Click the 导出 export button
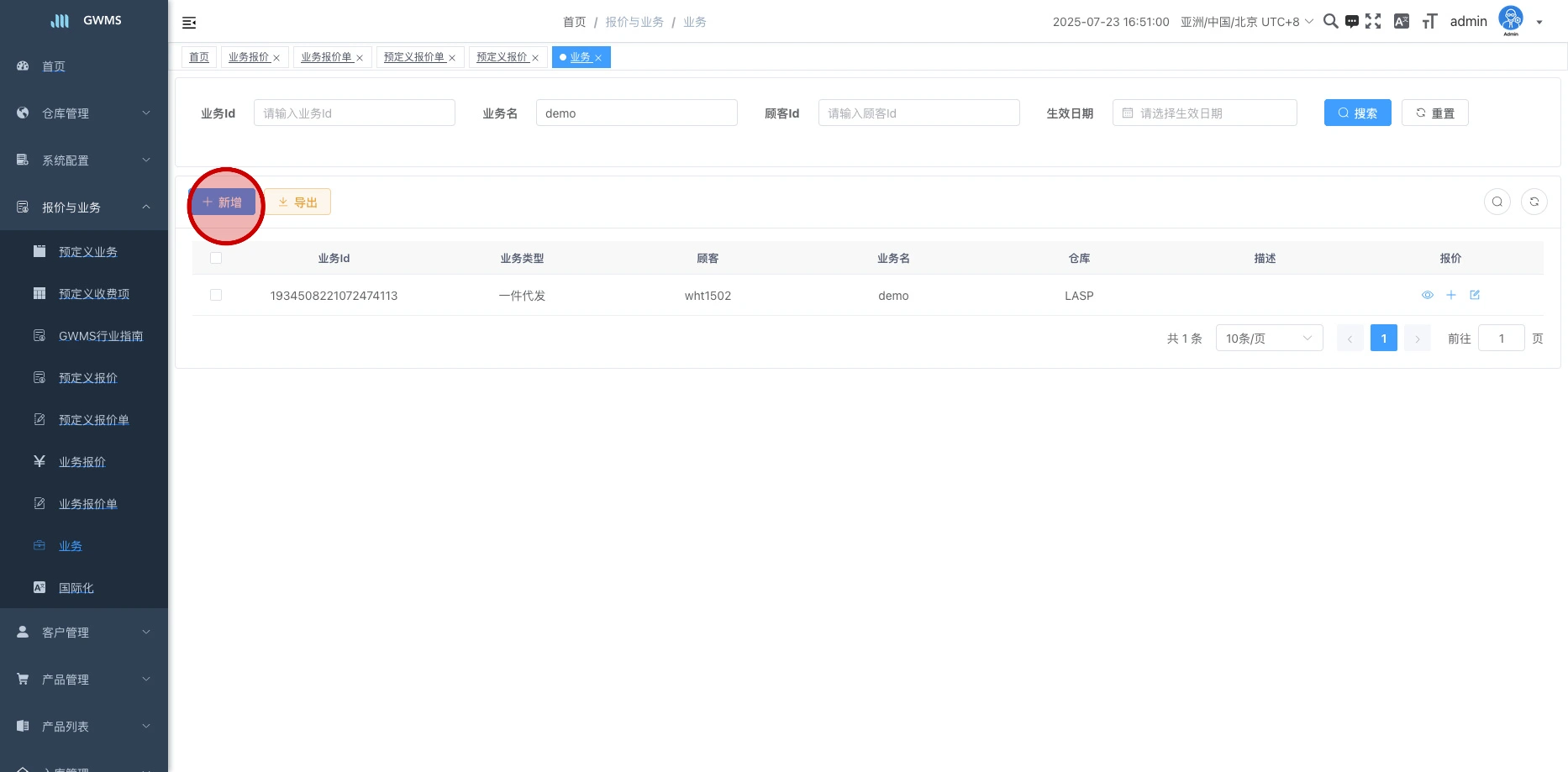1568x772 pixels. click(298, 202)
